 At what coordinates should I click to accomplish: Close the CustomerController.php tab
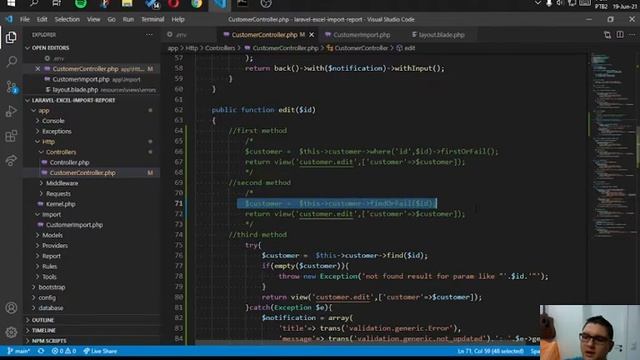[312, 35]
